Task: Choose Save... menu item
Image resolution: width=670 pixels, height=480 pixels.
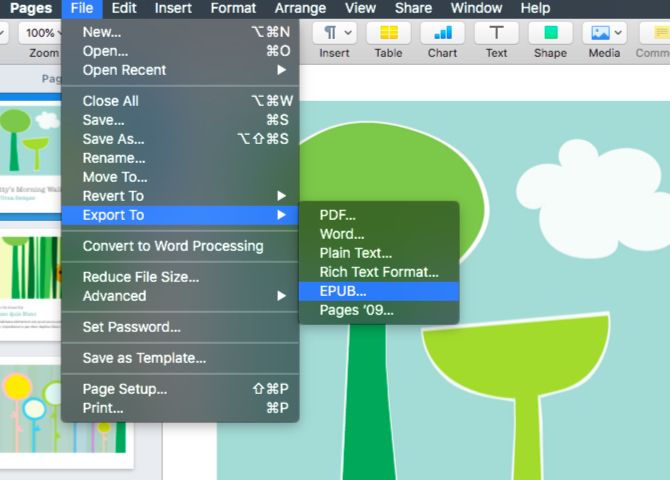Action: tap(180, 120)
